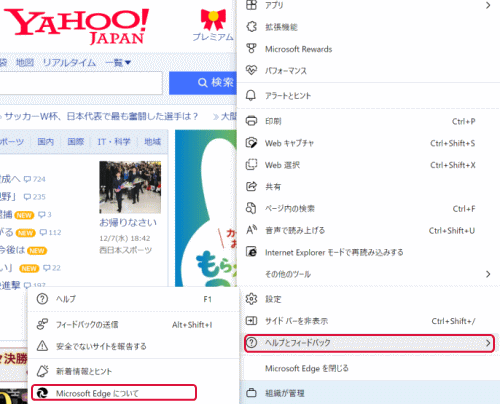Screen dimensions: 500x404
Task: Click the 112 comment count
Action: pos(50,232)
